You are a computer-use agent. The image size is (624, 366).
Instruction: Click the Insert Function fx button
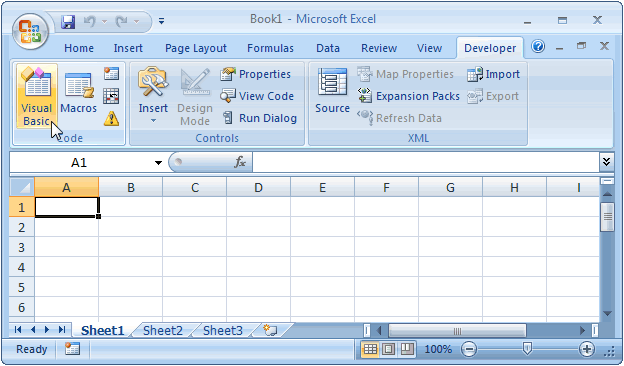pos(240,162)
